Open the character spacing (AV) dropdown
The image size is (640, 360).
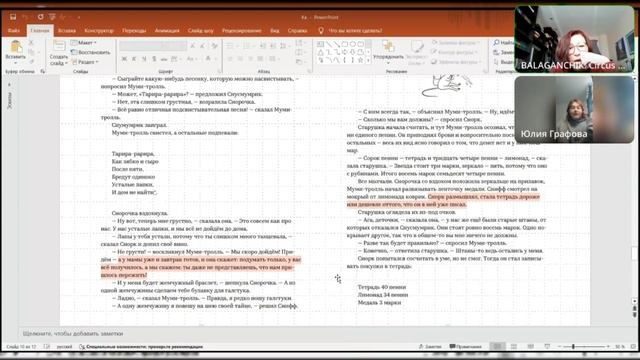[176, 59]
